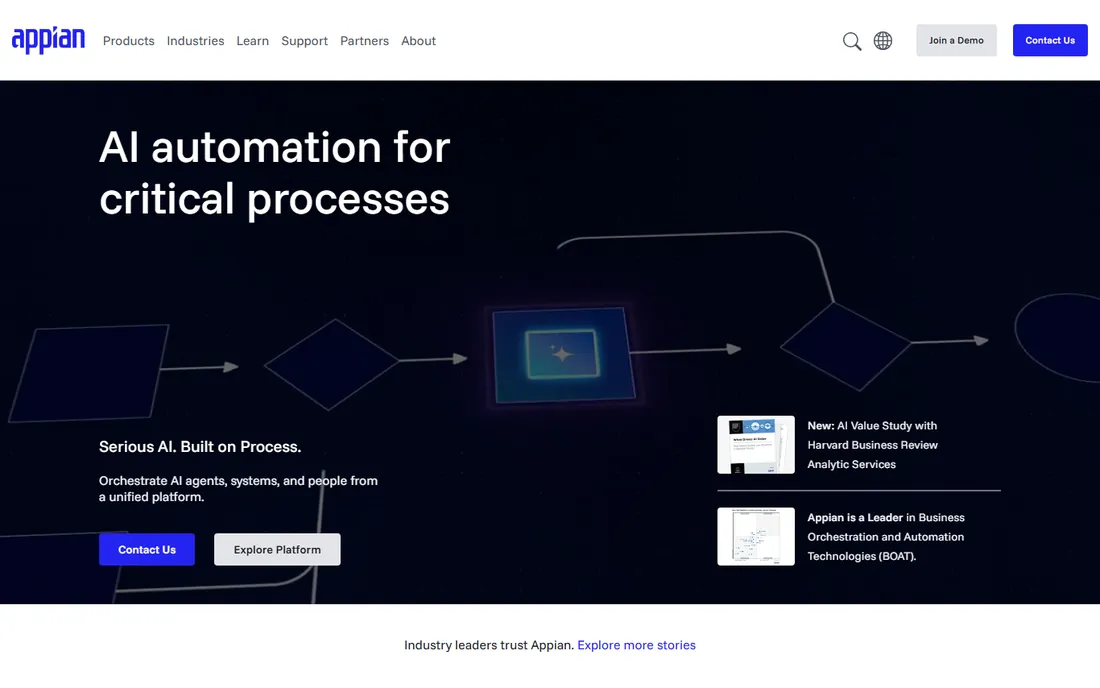Open the BOAT Leader report thumbnail

[x=756, y=537]
